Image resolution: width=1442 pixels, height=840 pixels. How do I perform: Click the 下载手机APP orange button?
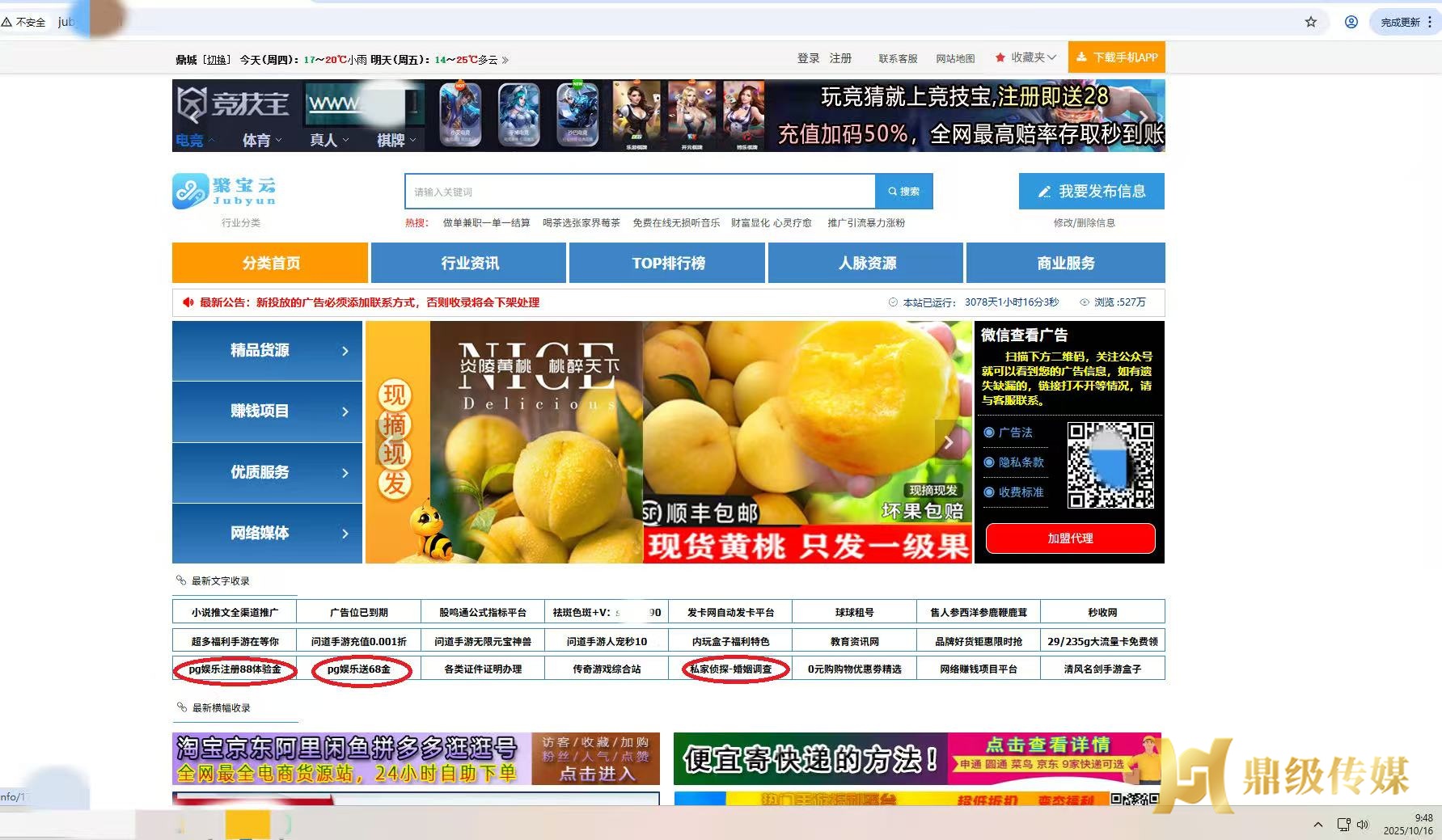click(x=1116, y=57)
